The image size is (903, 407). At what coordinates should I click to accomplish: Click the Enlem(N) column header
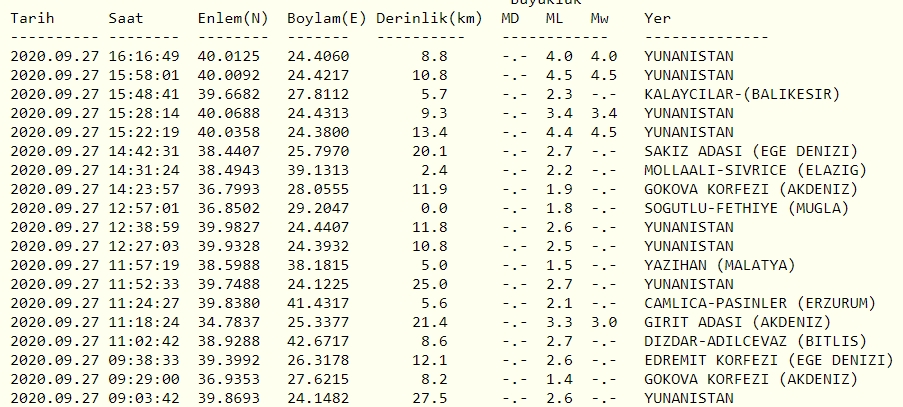coord(232,19)
